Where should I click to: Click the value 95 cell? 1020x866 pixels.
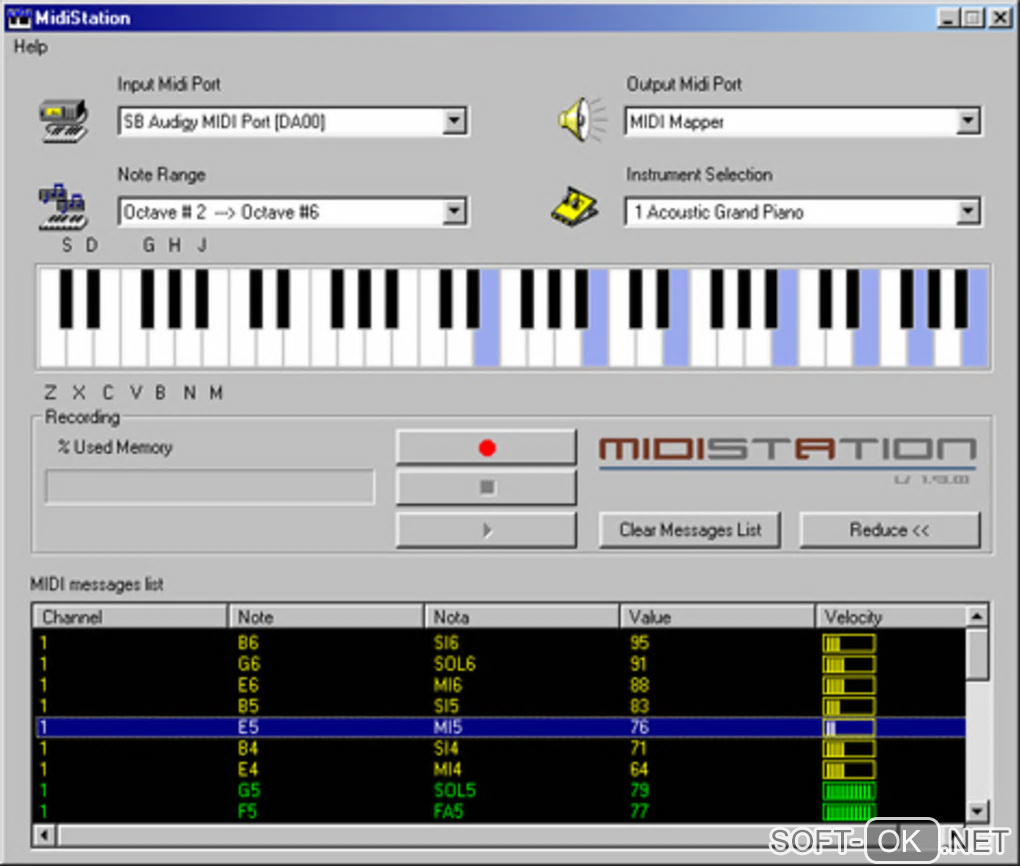pos(639,643)
